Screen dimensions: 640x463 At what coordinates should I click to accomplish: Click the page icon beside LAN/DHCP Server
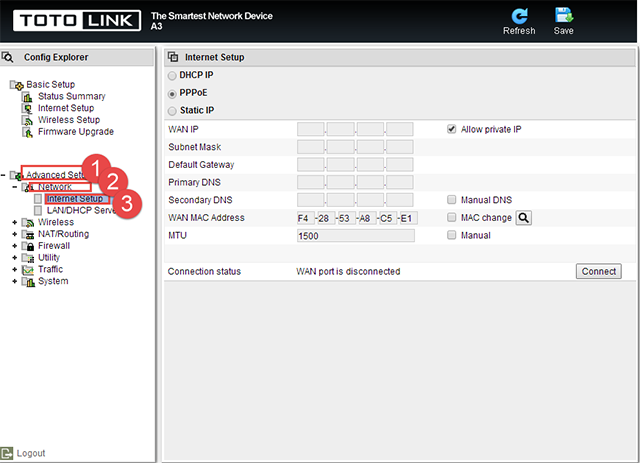coord(38,211)
